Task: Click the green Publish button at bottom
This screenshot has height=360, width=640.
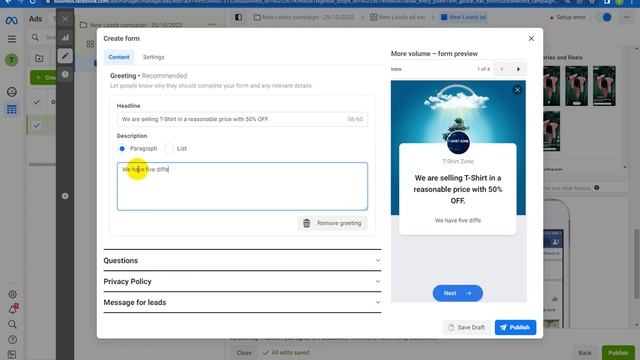Action: click(618, 353)
